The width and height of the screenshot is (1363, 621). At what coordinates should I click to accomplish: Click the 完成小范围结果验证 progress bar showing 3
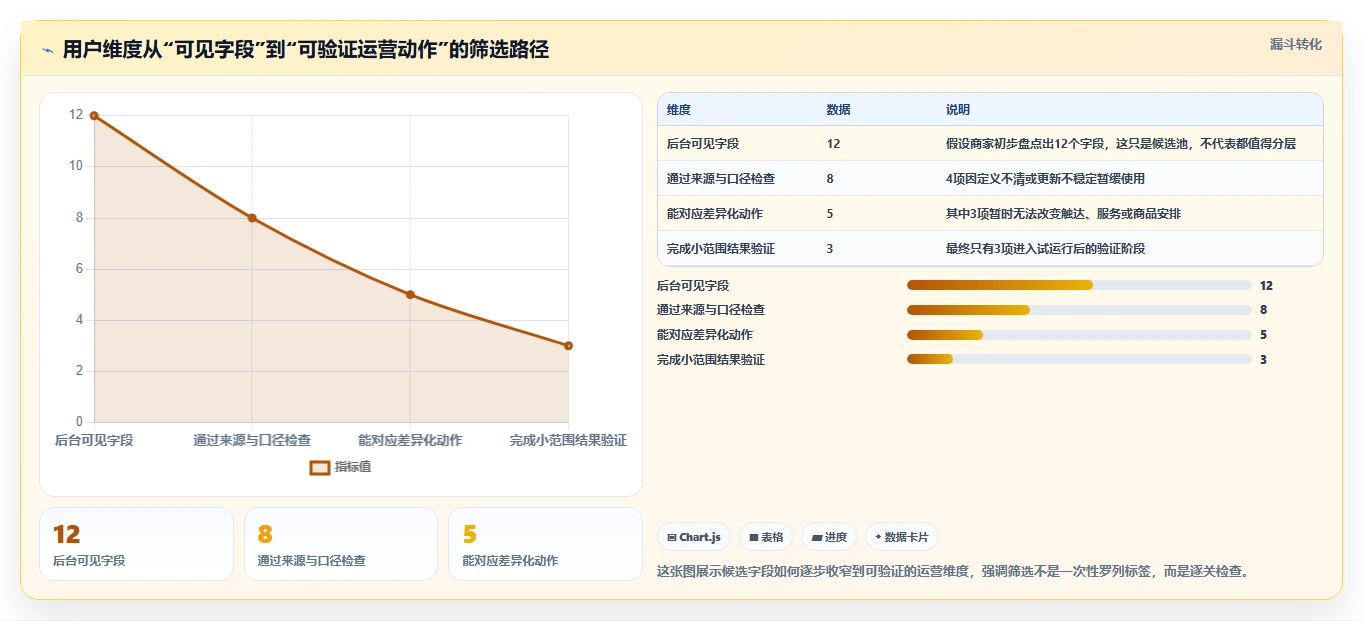point(1079,359)
